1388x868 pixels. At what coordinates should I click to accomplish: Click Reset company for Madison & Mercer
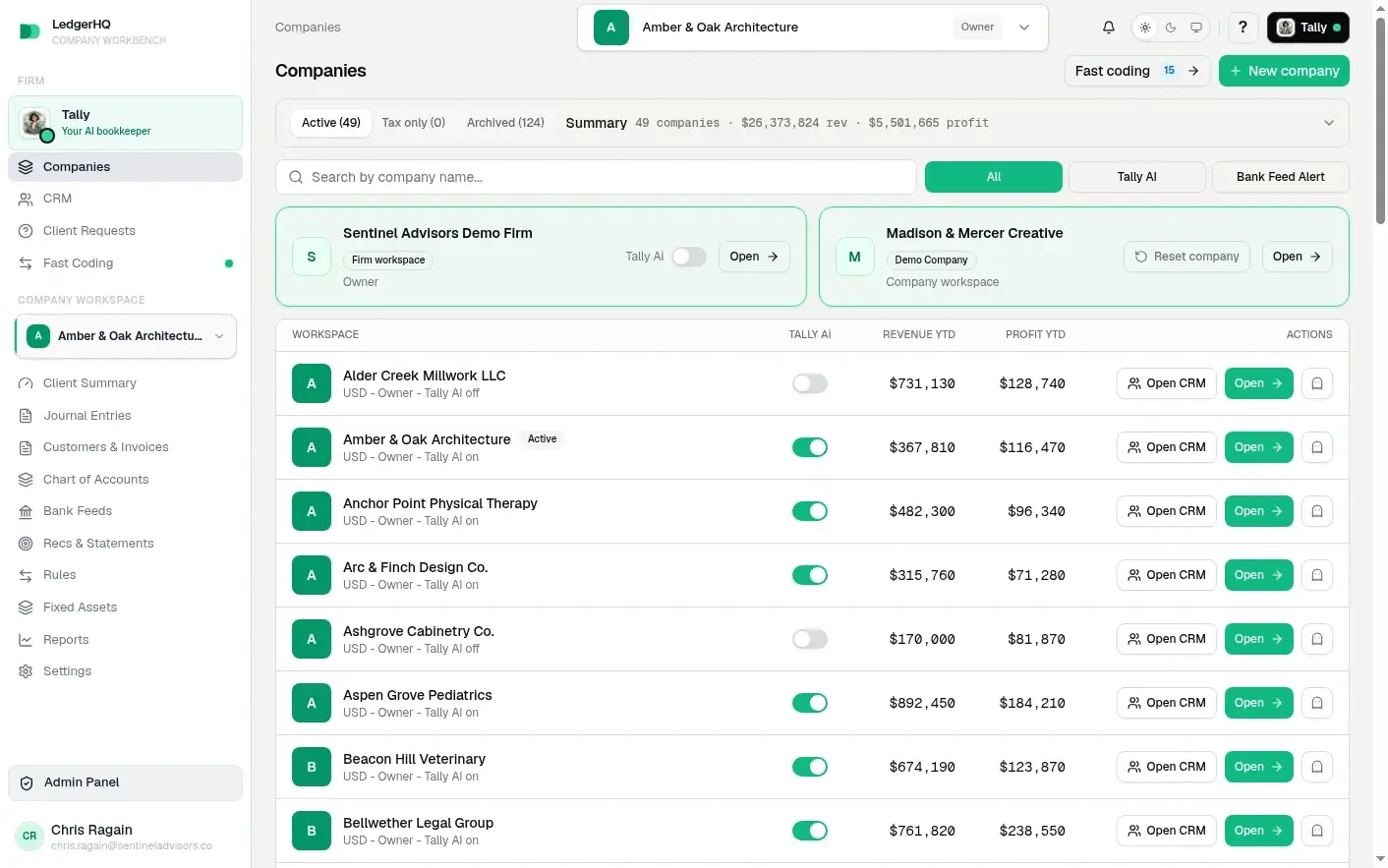[x=1187, y=257]
